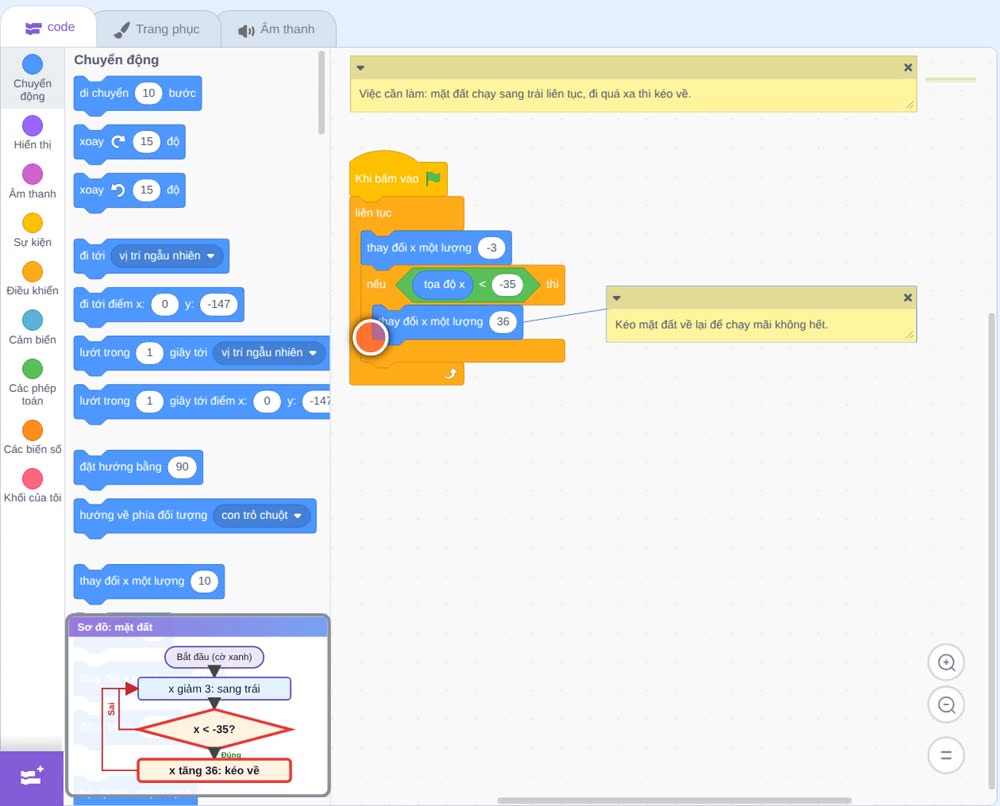
Task: Click the clockwise rotate arrow icon
Action: click(x=118, y=142)
